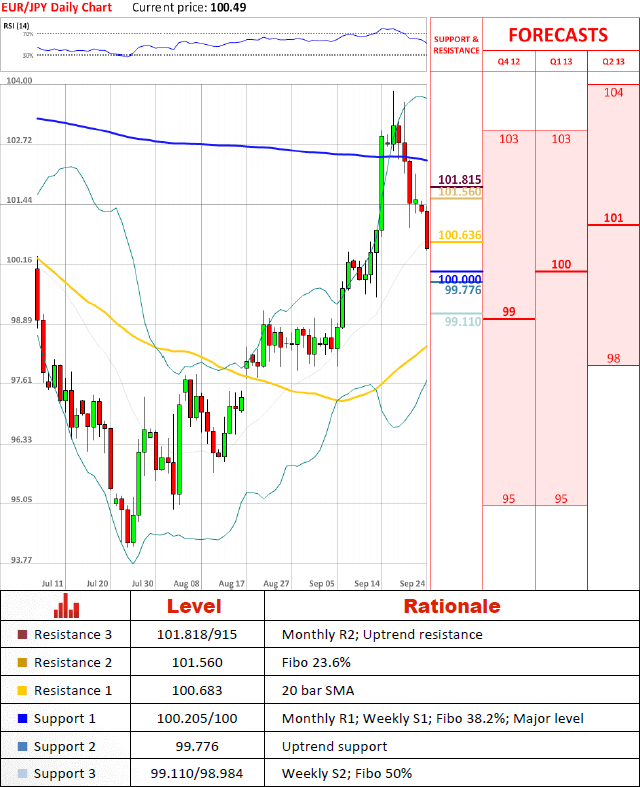Click the current price value 100.49
640x787 pixels.
coord(222,7)
